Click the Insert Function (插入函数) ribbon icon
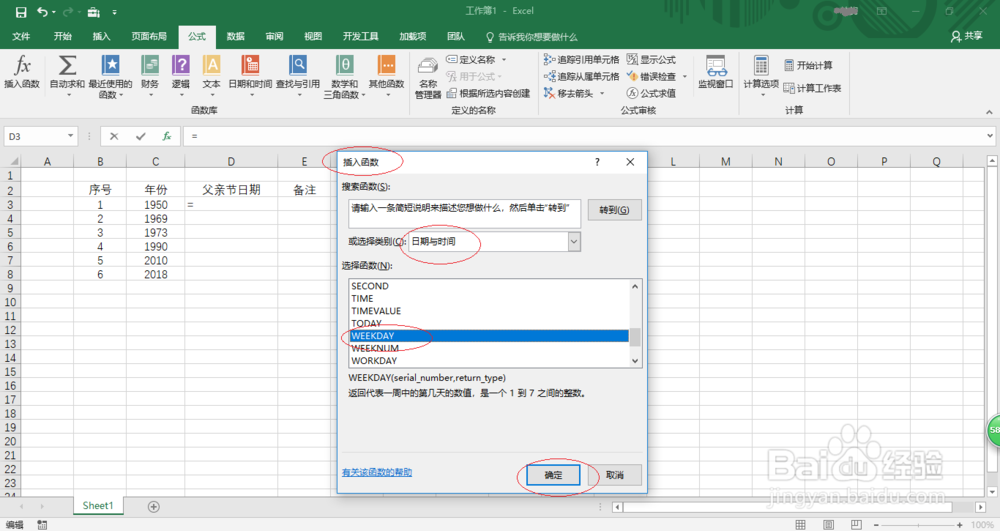The image size is (1000, 531). pyautogui.click(x=22, y=71)
